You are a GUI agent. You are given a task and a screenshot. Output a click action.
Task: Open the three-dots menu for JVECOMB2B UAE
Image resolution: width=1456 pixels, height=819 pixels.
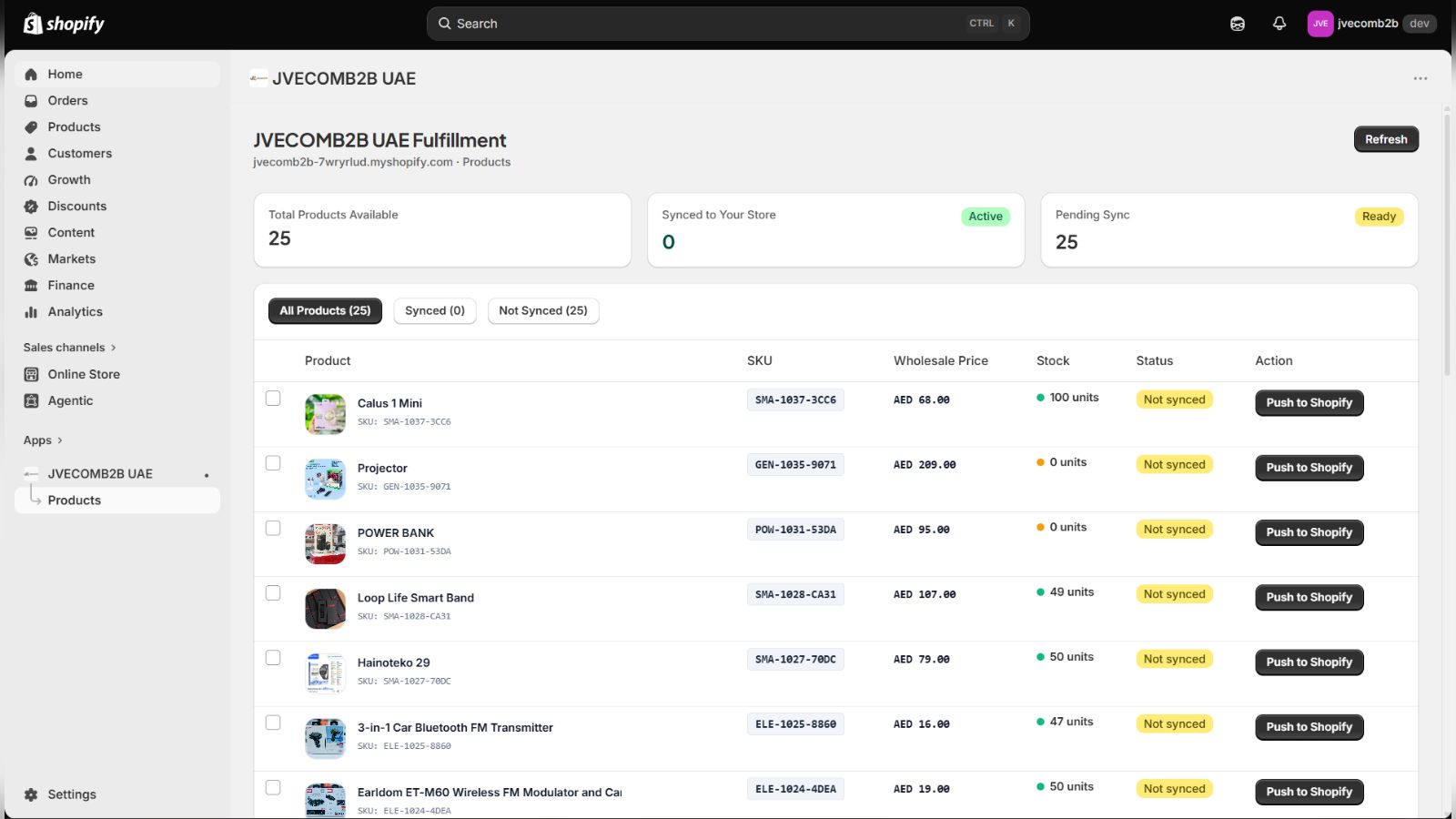coord(1421,78)
